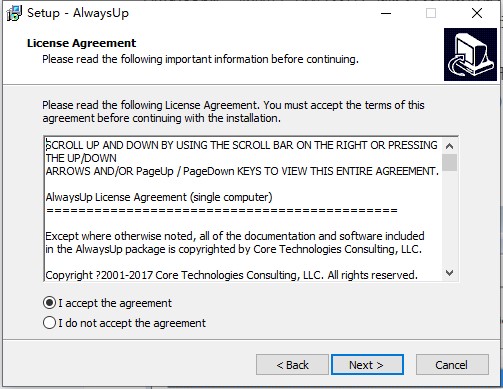503x389 pixels.
Task: Cancel the AlwaysUp setup
Action: coord(452,365)
